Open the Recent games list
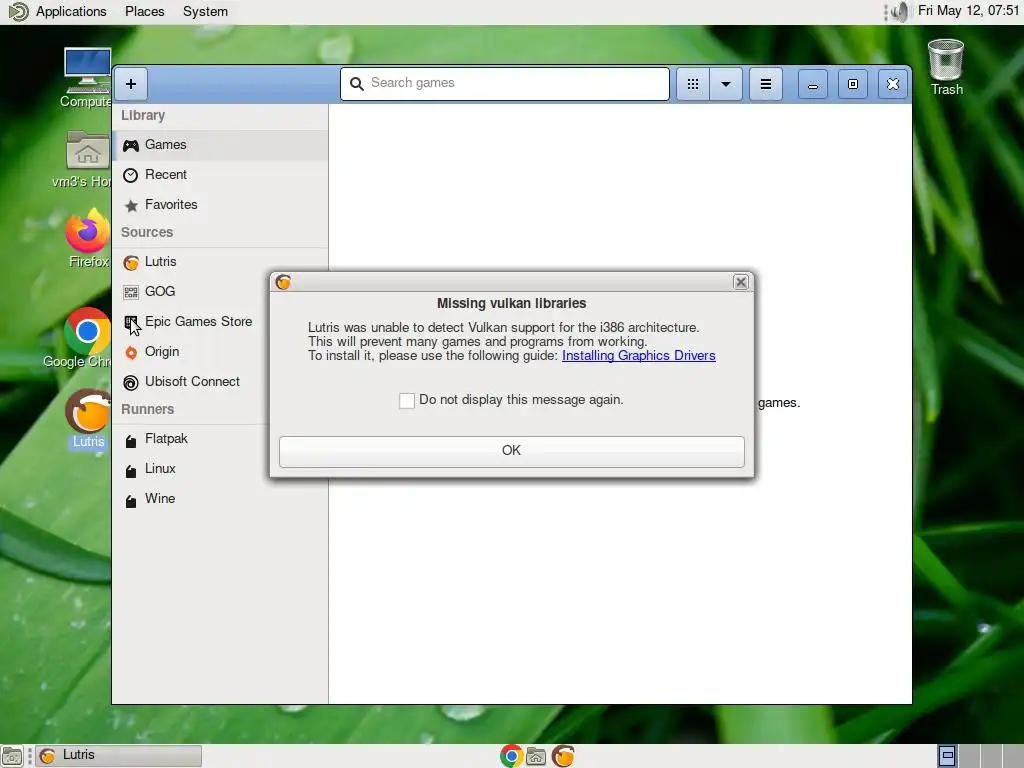Screen dimensions: 1024x768 click(220, 175)
